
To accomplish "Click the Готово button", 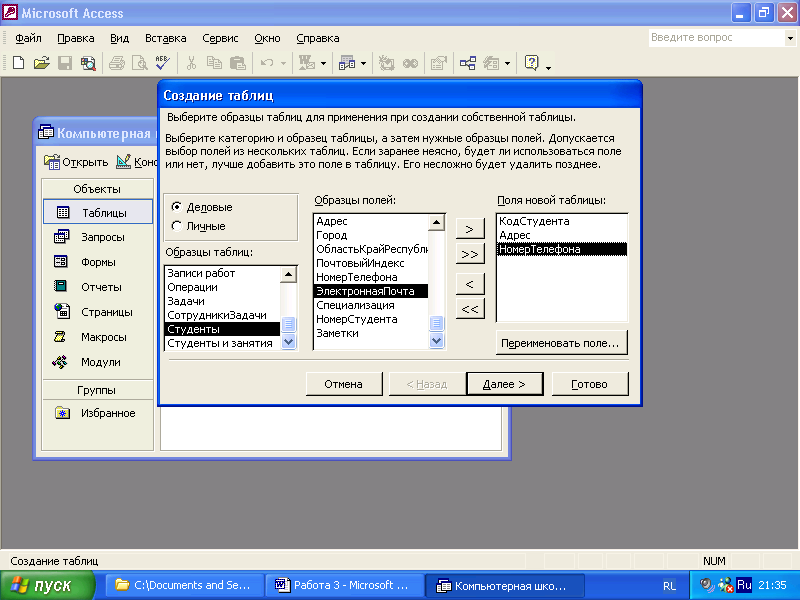I will (x=590, y=384).
